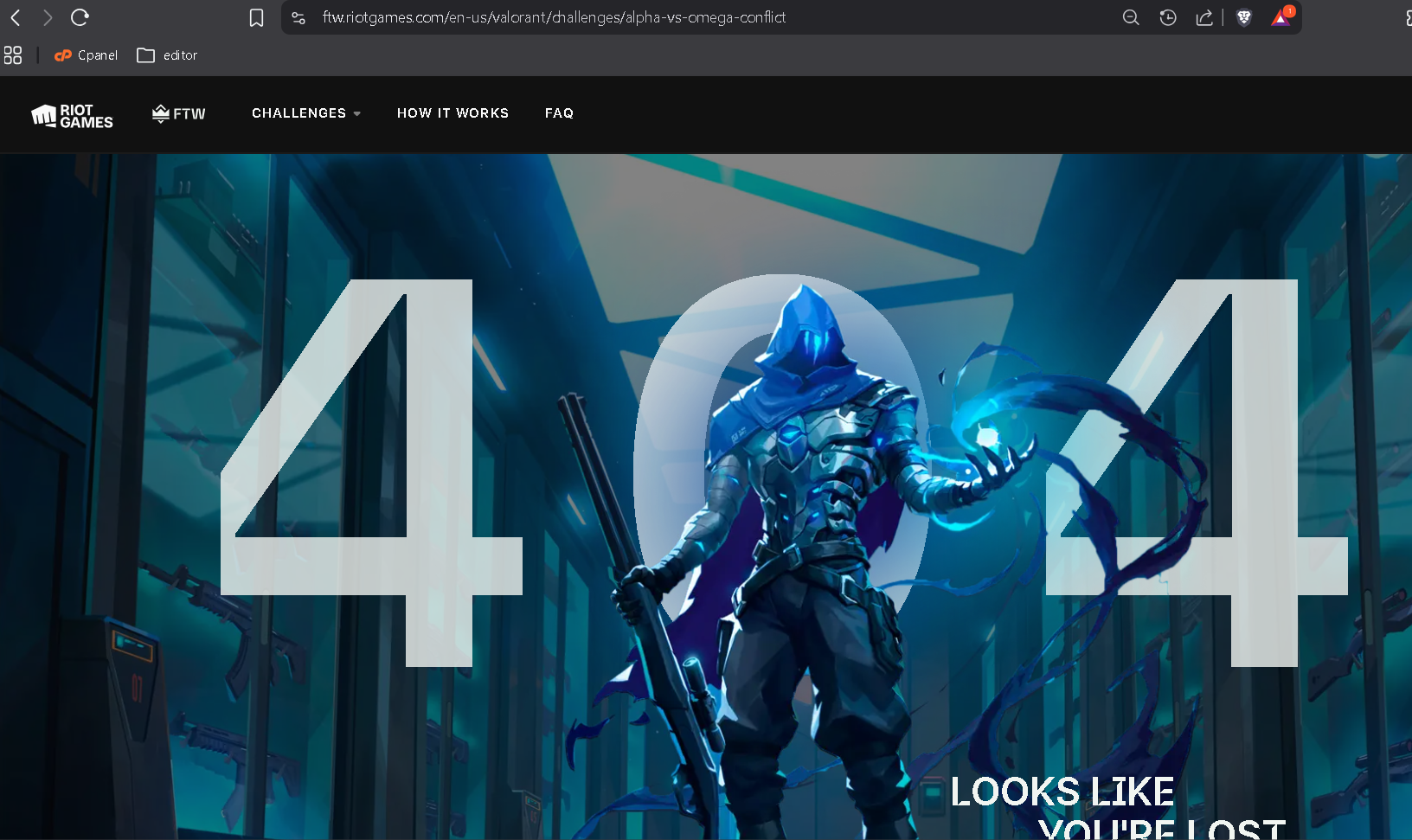Go back to the previous page
Image resolution: width=1412 pixels, height=840 pixels.
[16, 17]
